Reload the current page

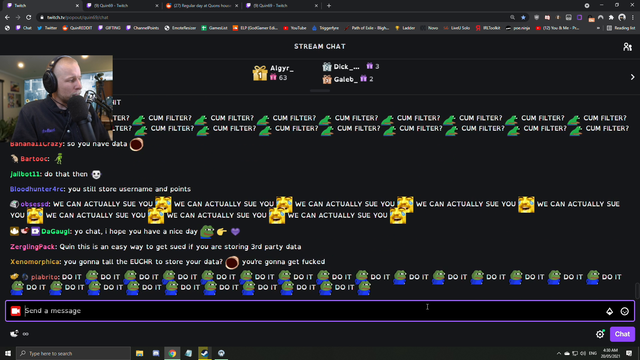(29, 18)
